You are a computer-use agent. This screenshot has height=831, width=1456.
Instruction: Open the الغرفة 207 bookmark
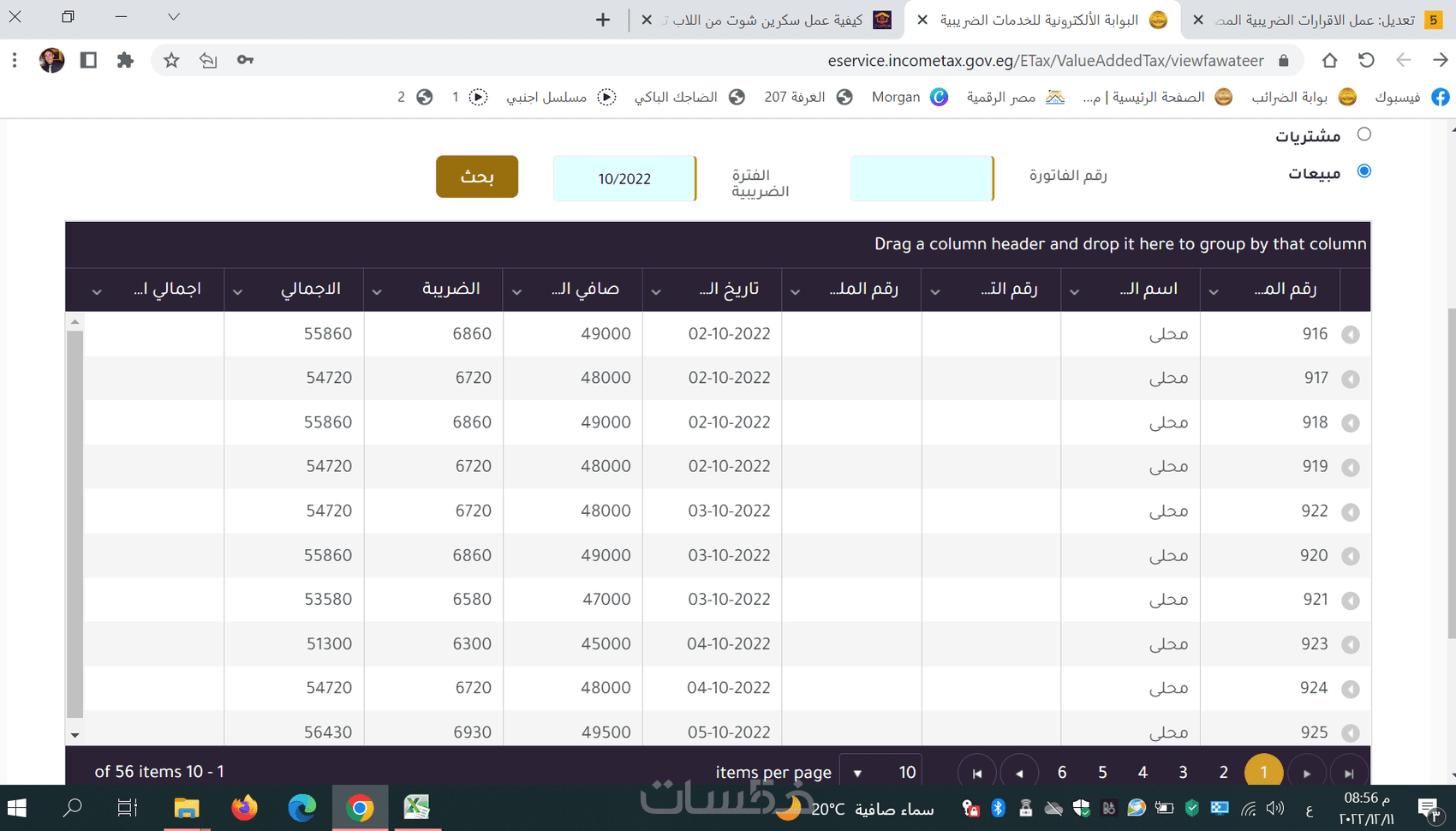808,97
